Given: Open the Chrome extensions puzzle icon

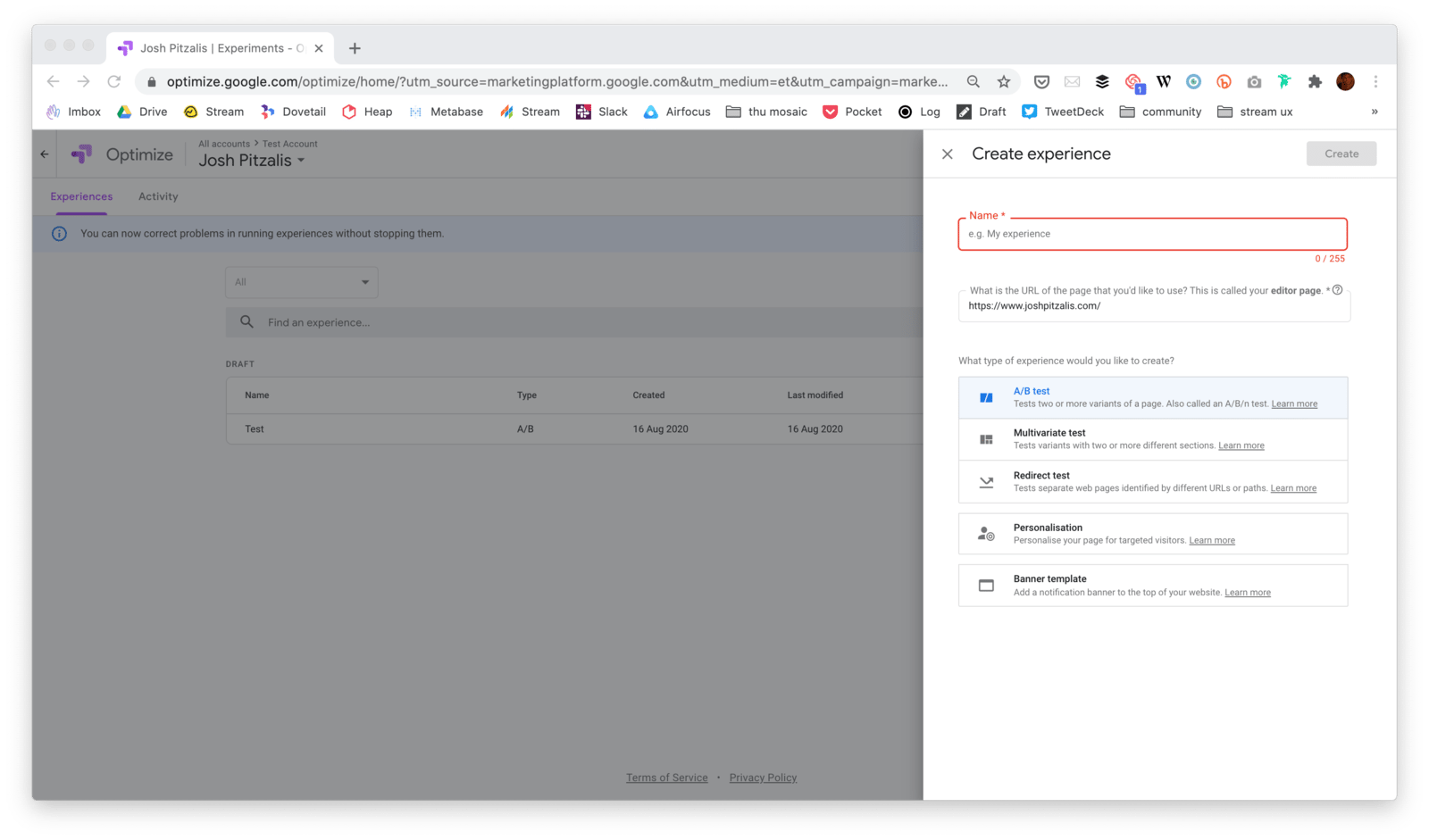Looking at the screenshot, I should [1315, 82].
